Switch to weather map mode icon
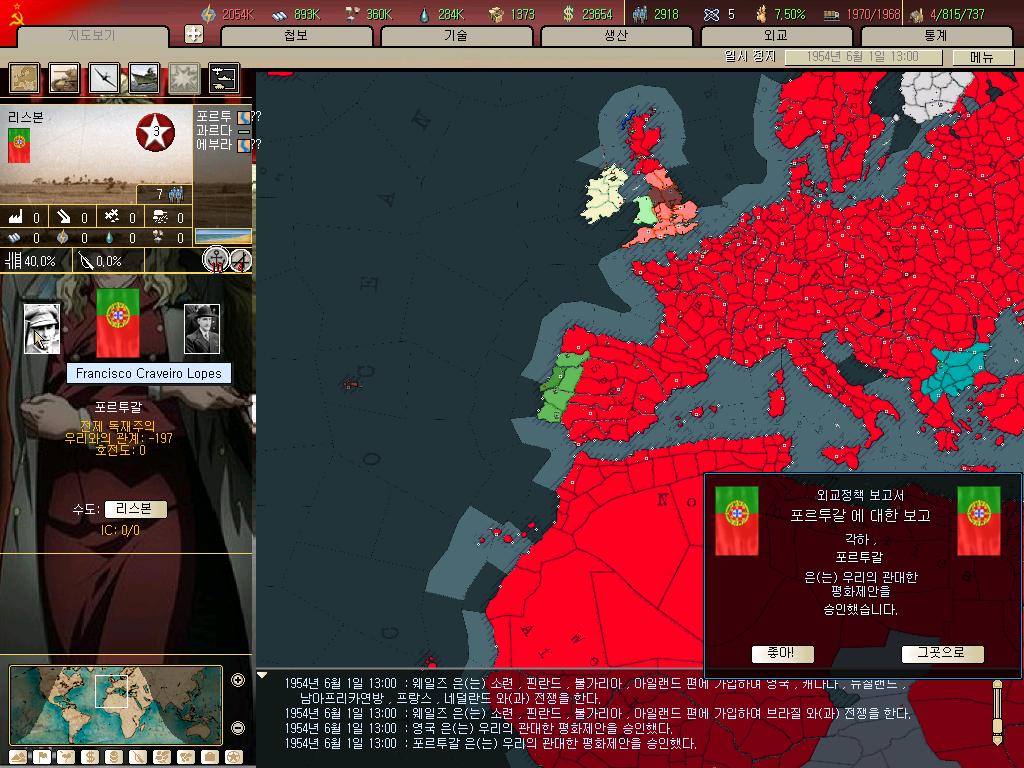The image size is (1024, 768). pyautogui.click(x=66, y=757)
